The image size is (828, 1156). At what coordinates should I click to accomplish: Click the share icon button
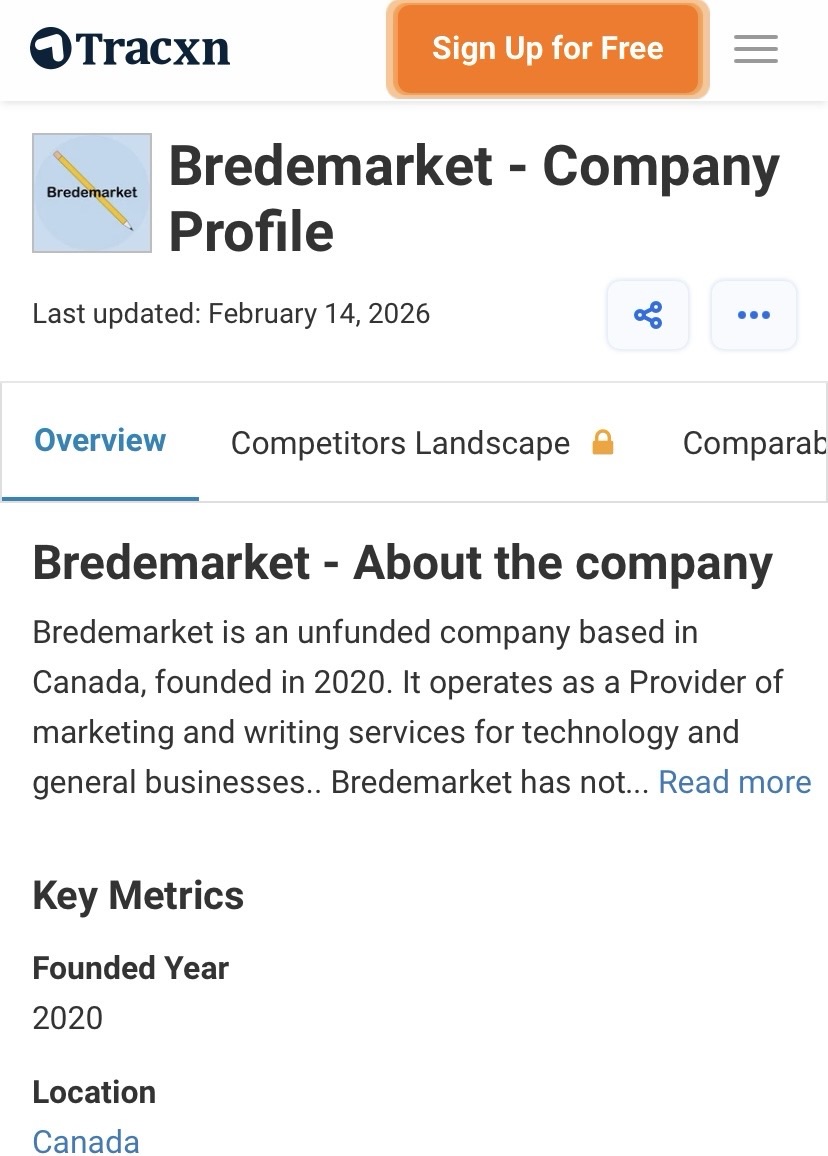click(648, 315)
